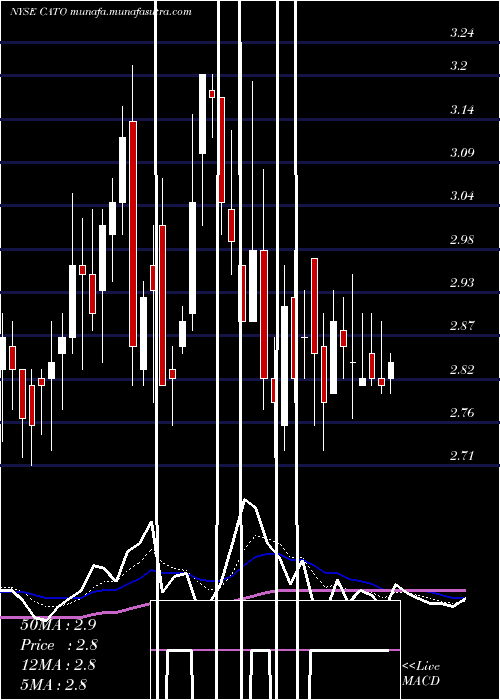This screenshot has height=700, width=500.
Task: Click the 3.14 price axis label
Action: (x=462, y=110)
